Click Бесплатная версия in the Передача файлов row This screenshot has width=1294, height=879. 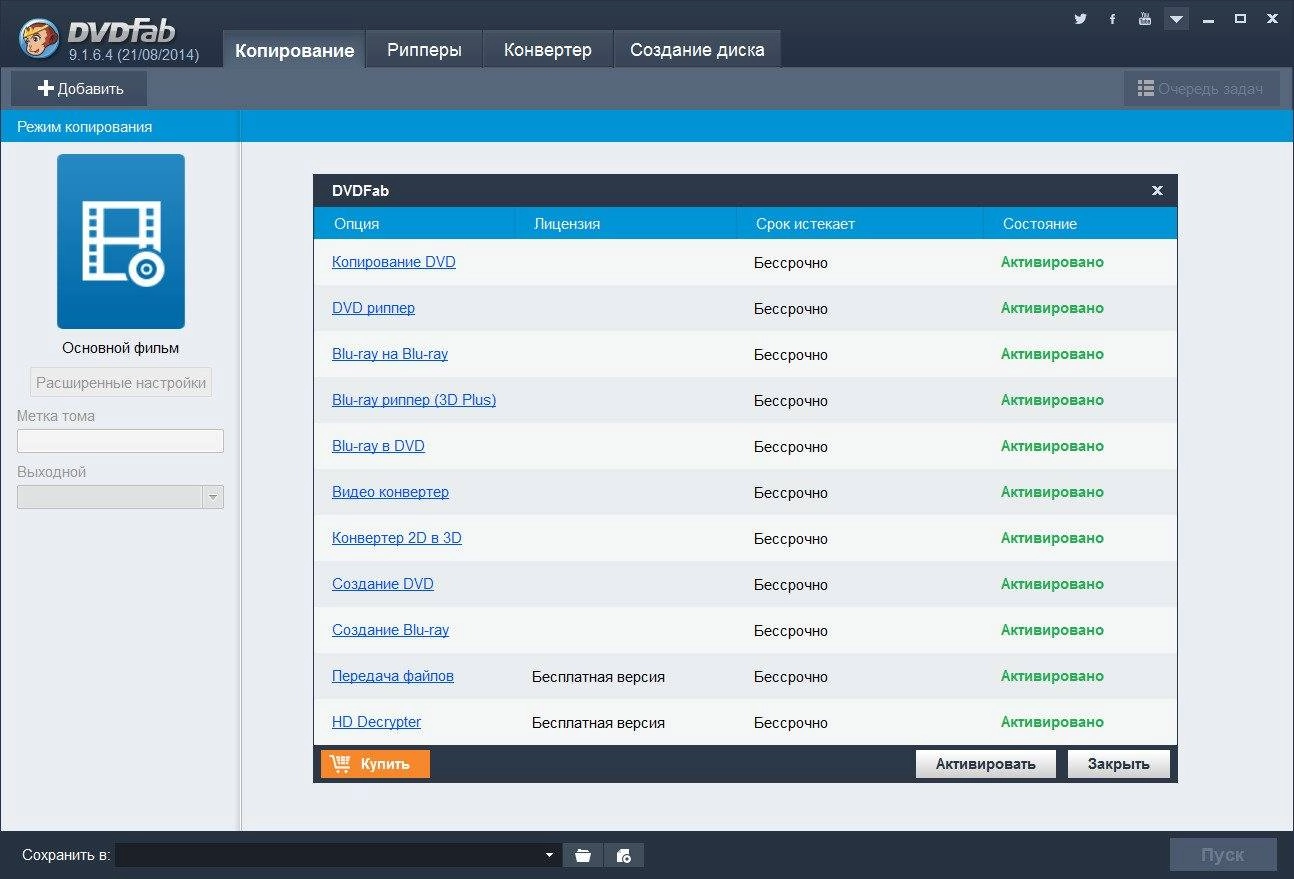click(598, 676)
